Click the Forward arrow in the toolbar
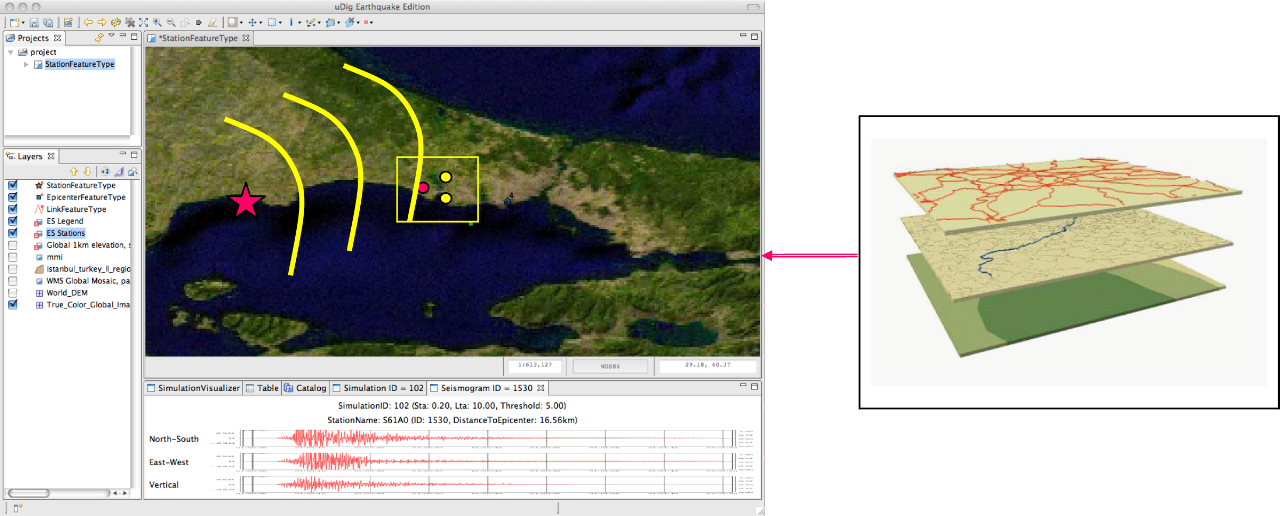Image resolution: width=1280 pixels, height=516 pixels. [102, 21]
